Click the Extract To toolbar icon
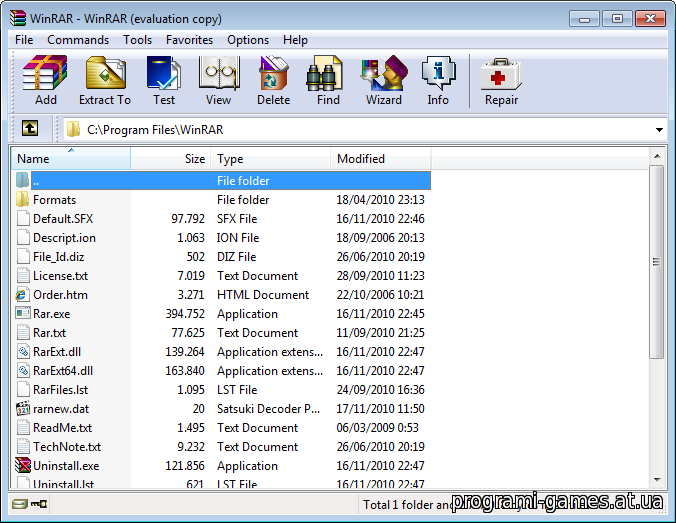The height and width of the screenshot is (523, 676). (105, 81)
